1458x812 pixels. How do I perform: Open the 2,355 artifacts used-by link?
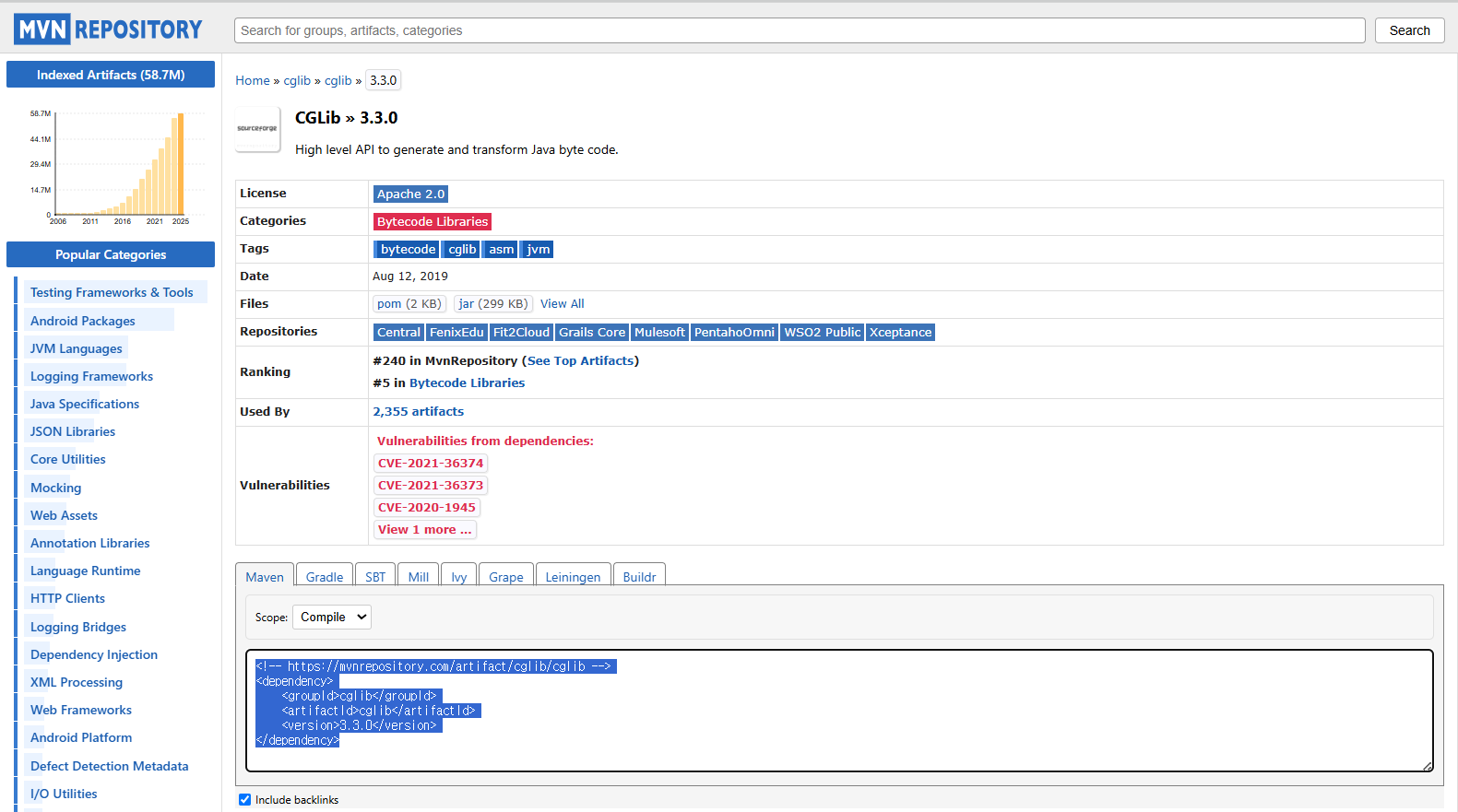point(419,412)
